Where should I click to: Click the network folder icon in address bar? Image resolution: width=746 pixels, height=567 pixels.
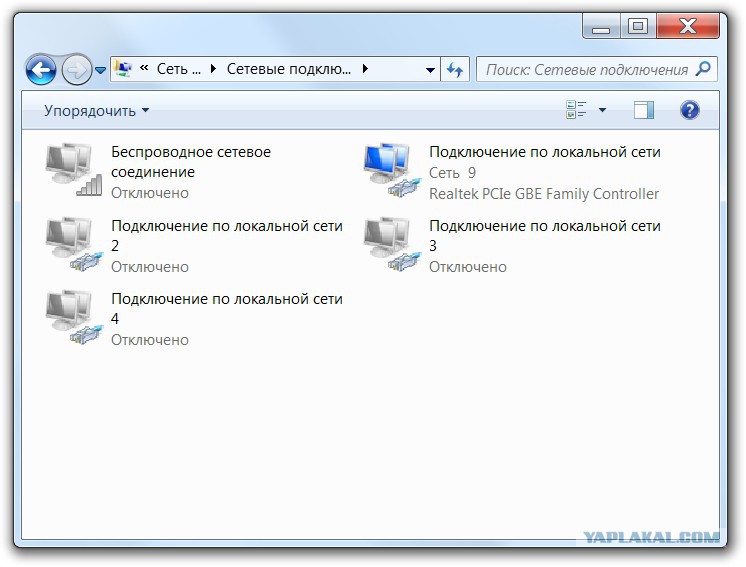[123, 69]
